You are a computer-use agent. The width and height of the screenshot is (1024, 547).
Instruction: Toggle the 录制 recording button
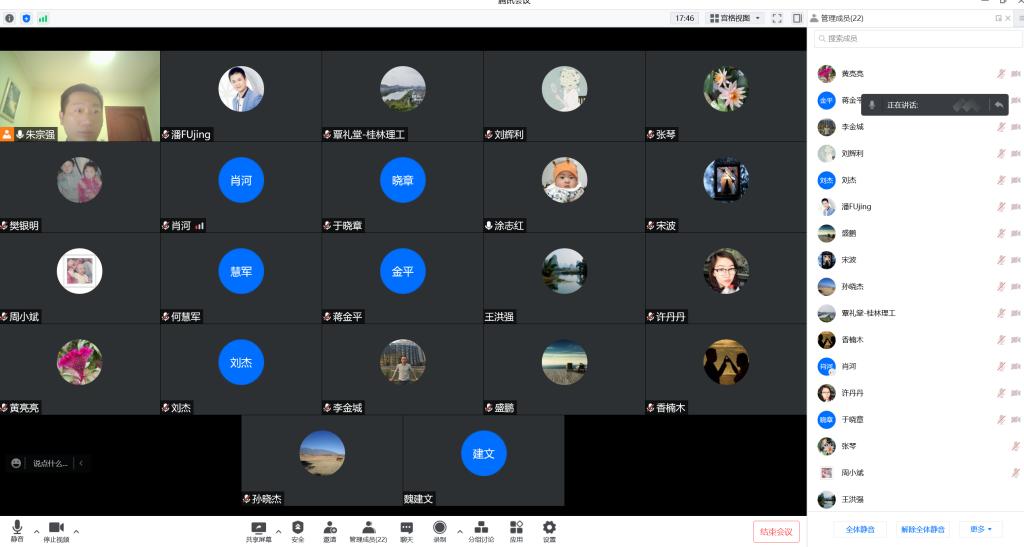(440, 530)
